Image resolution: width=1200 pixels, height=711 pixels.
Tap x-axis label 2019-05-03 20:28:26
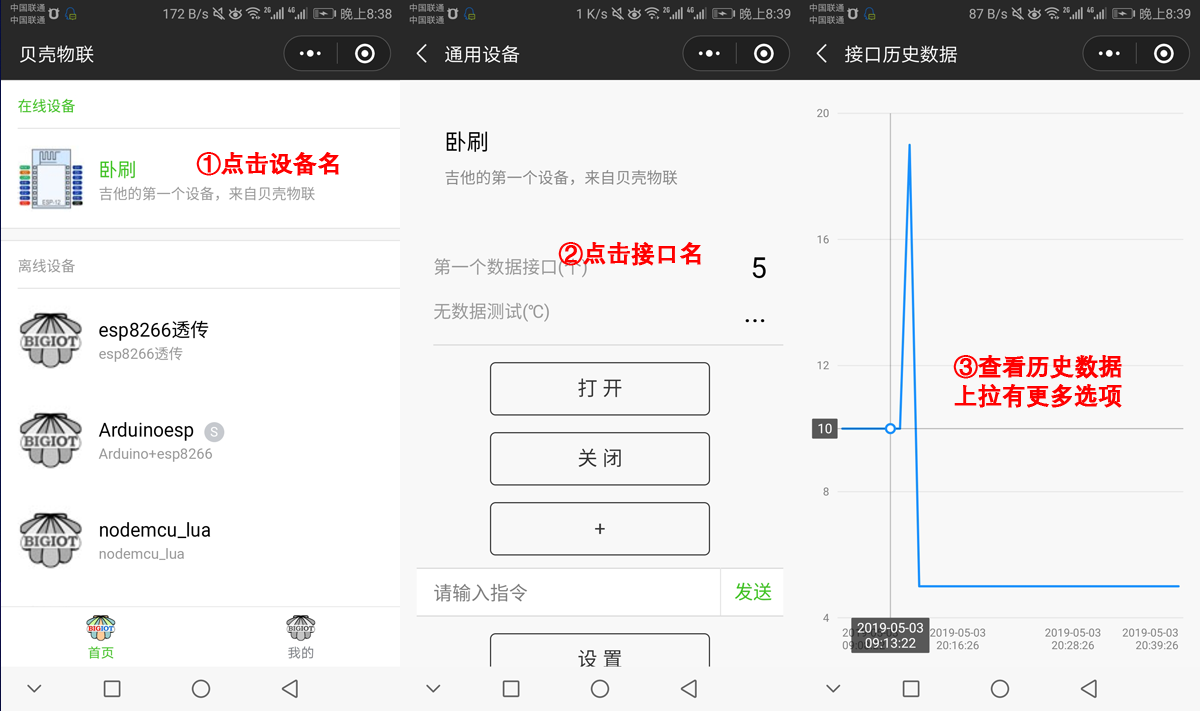[x=1072, y=639]
